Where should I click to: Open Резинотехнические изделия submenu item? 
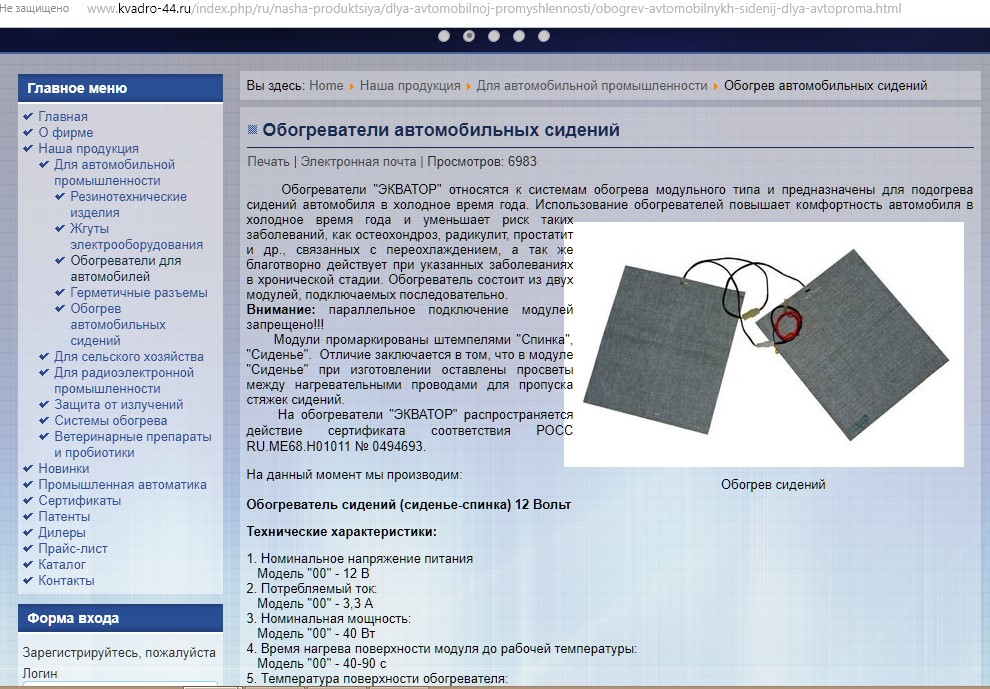128,205
